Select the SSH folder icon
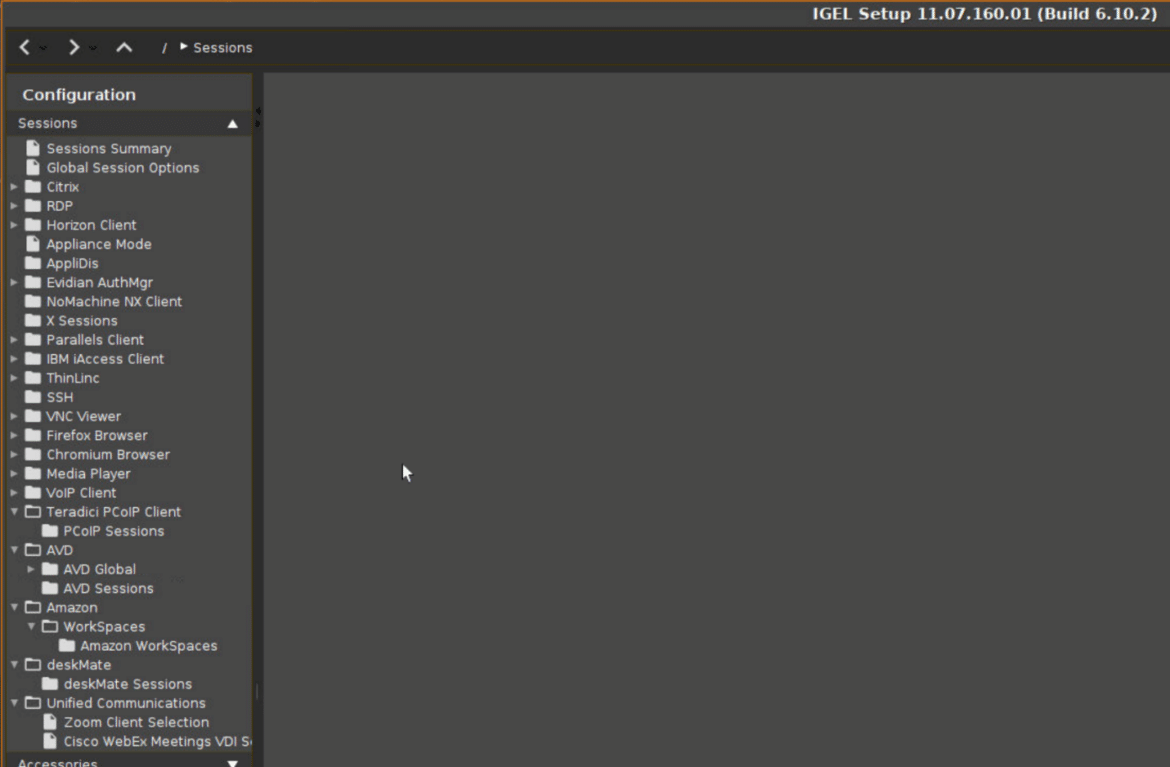This screenshot has height=767, width=1170. [33, 396]
